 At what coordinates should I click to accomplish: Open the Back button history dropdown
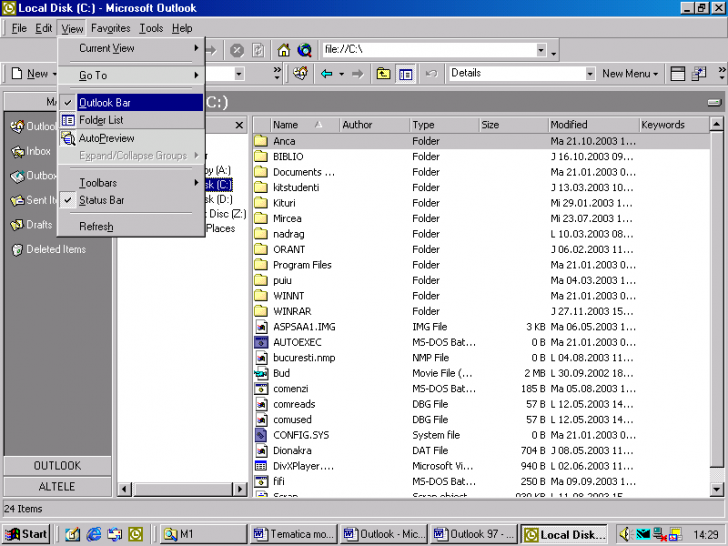pos(341,74)
